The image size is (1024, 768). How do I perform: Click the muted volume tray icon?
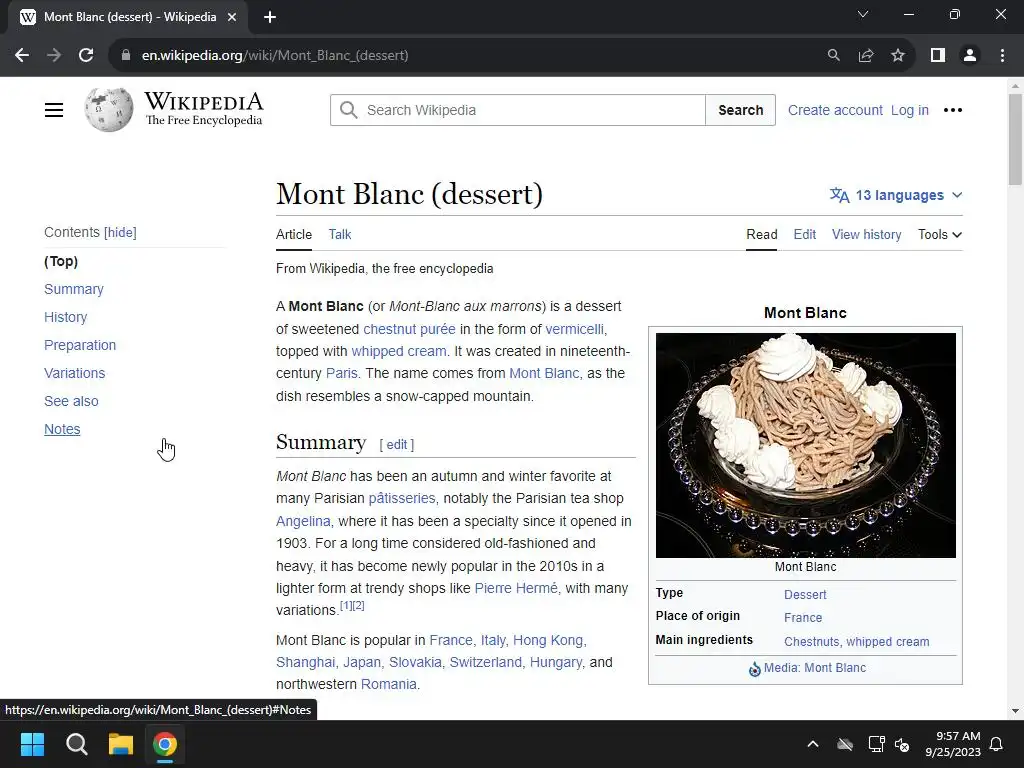903,744
